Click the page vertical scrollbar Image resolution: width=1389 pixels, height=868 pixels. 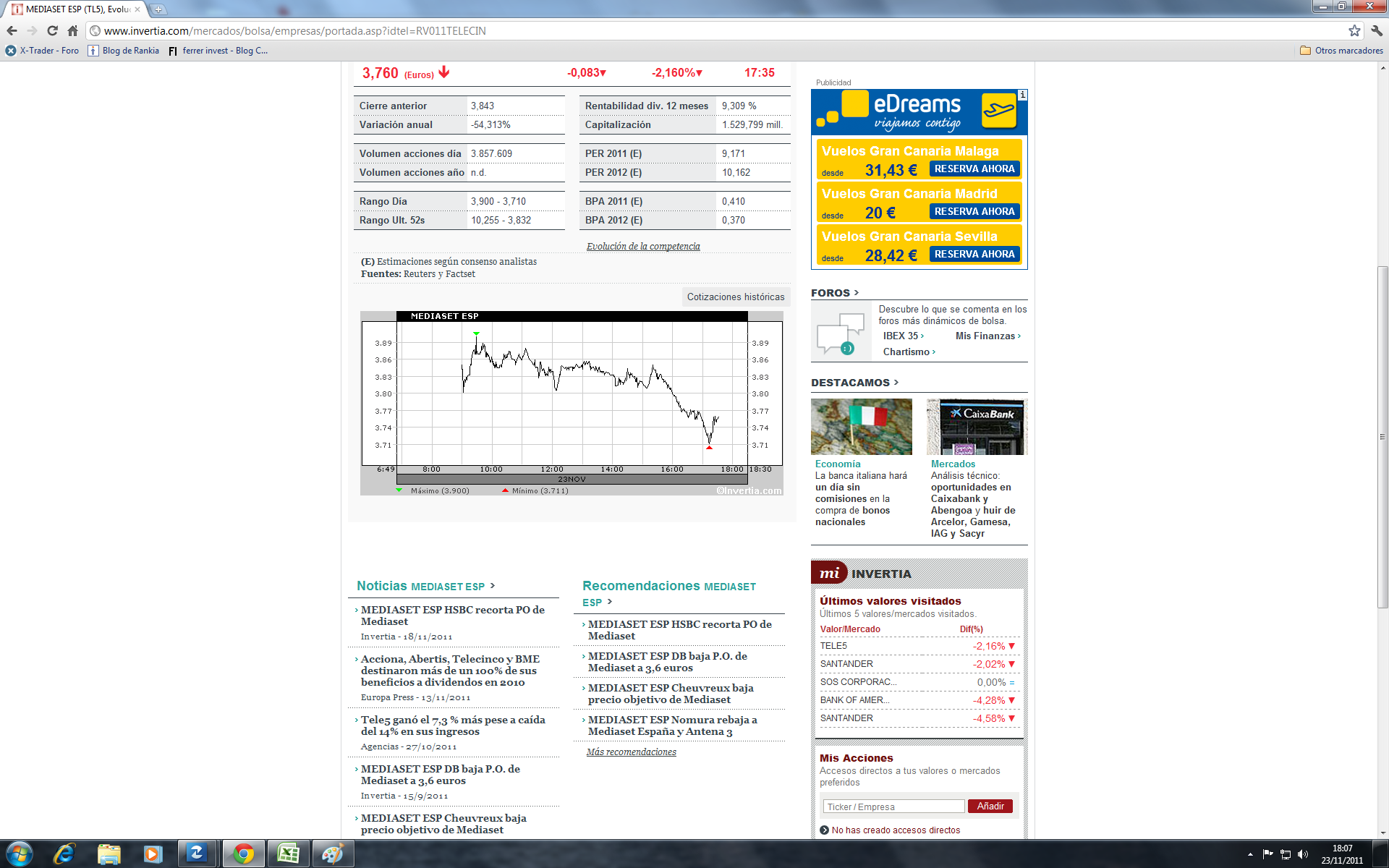(1382, 434)
